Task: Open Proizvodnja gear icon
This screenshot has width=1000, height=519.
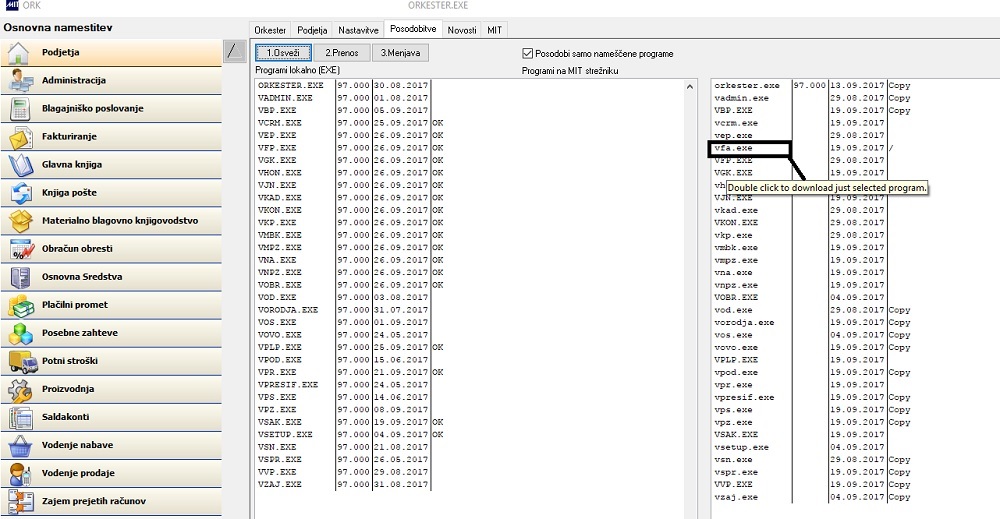Action: coord(20,389)
